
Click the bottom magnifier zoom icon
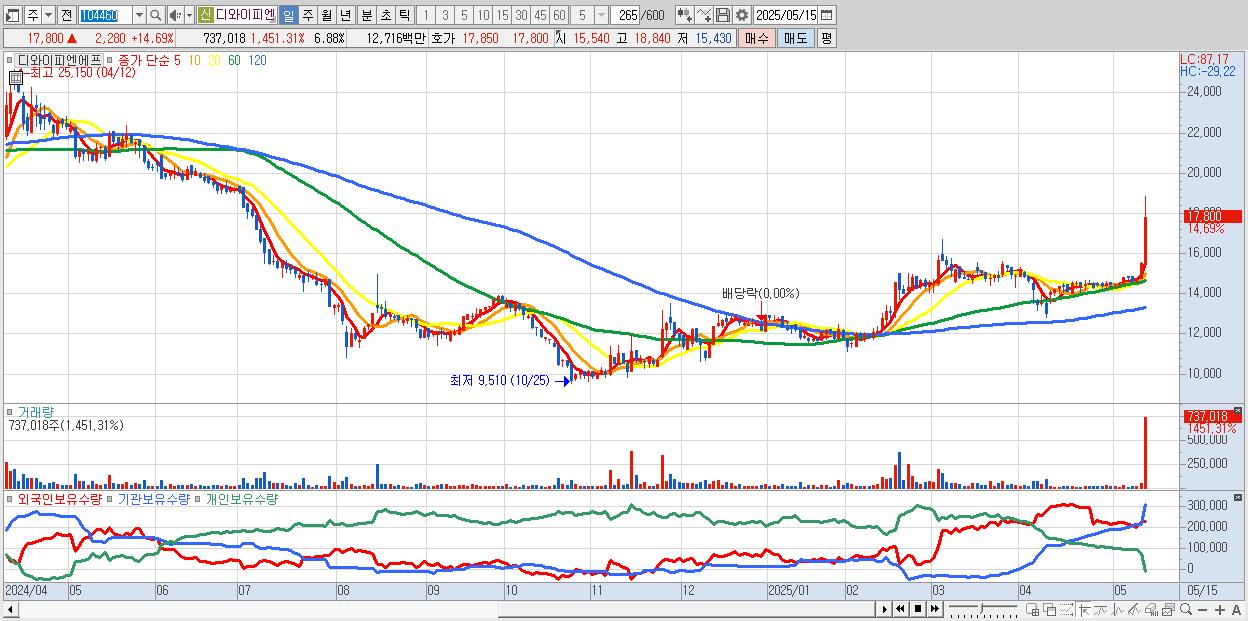tap(1185, 610)
